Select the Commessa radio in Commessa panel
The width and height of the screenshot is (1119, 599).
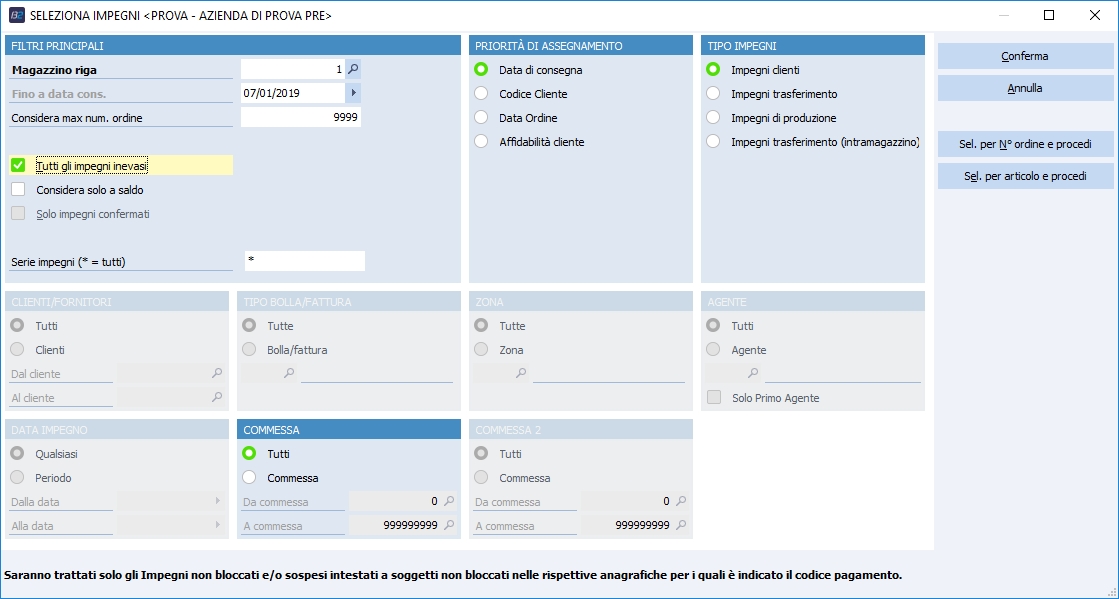click(249, 478)
